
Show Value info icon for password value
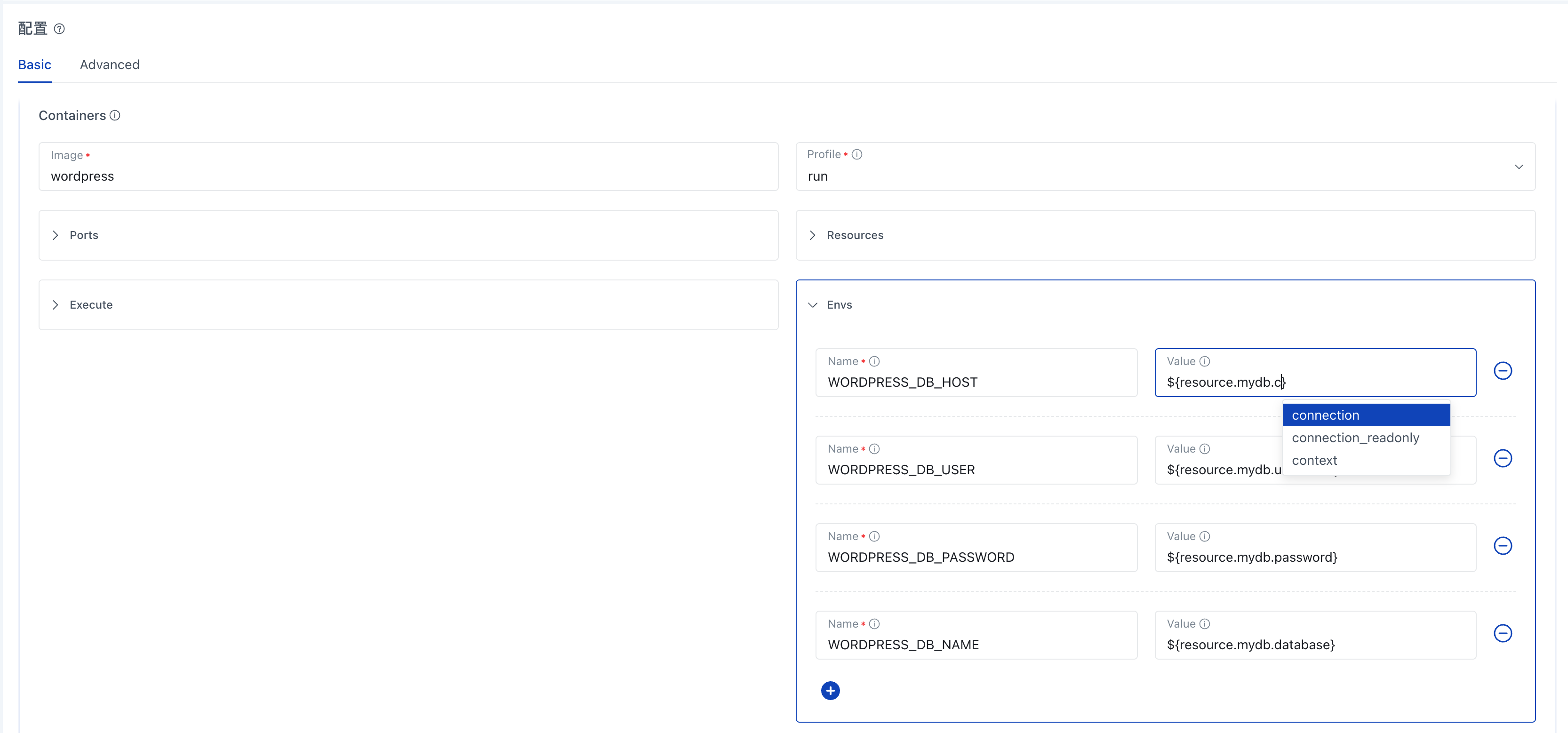[1204, 536]
